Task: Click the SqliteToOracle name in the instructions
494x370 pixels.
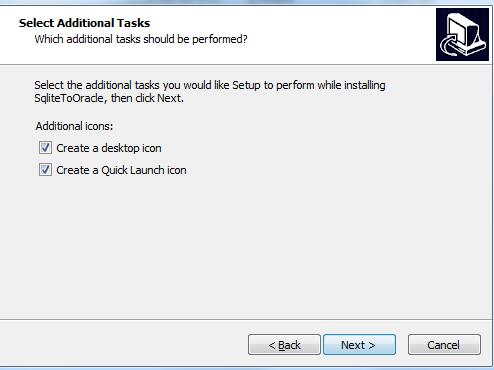Action: (69, 98)
